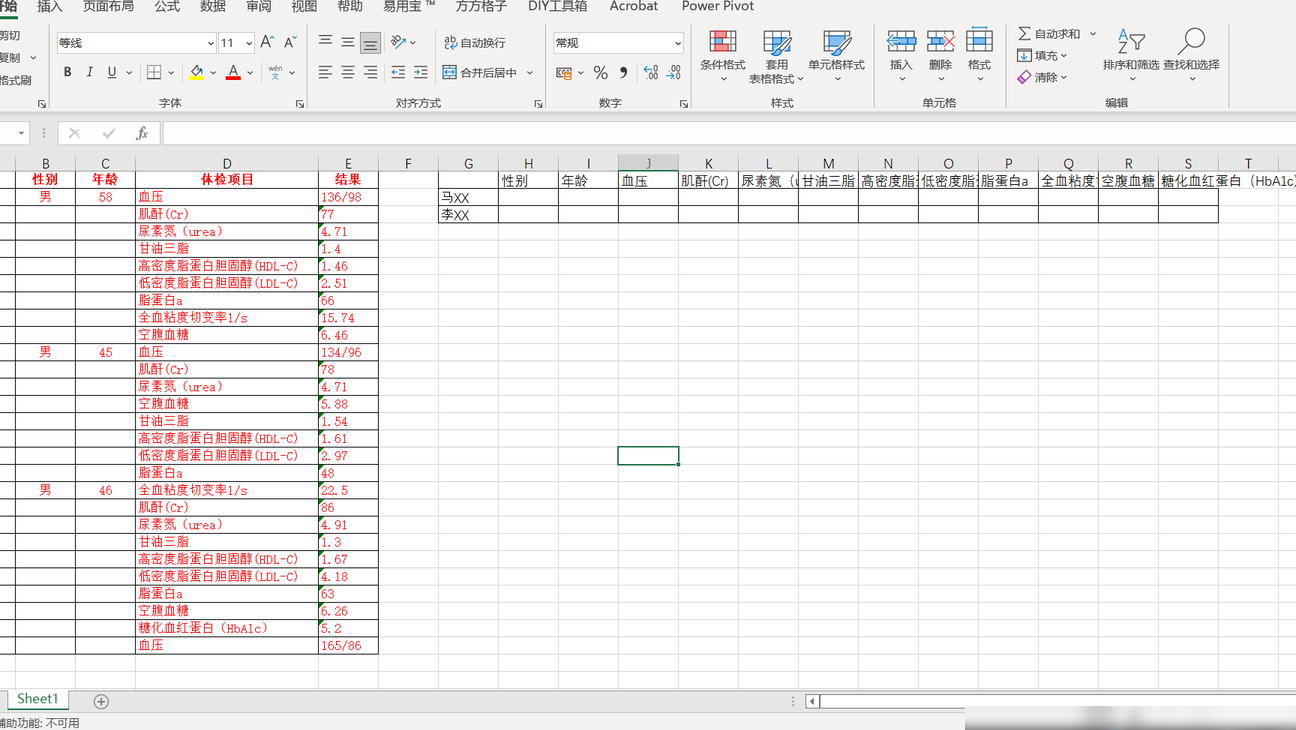Image resolution: width=1296 pixels, height=730 pixels.
Task: Click the insert function fx icon
Action: pyautogui.click(x=142, y=133)
